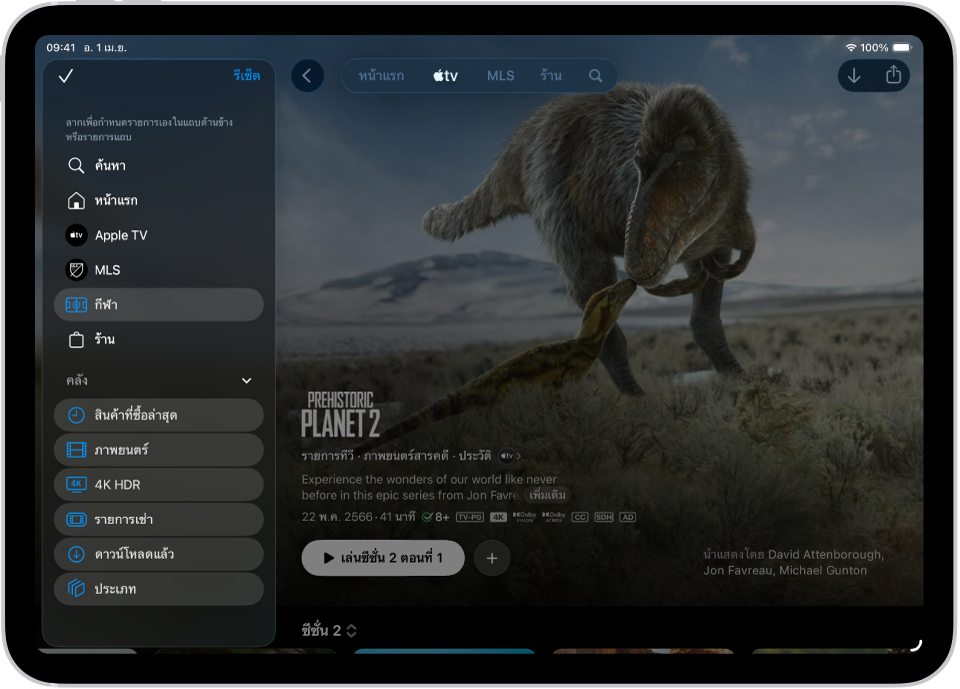Open หน้าแรก home in sidebar

point(159,200)
